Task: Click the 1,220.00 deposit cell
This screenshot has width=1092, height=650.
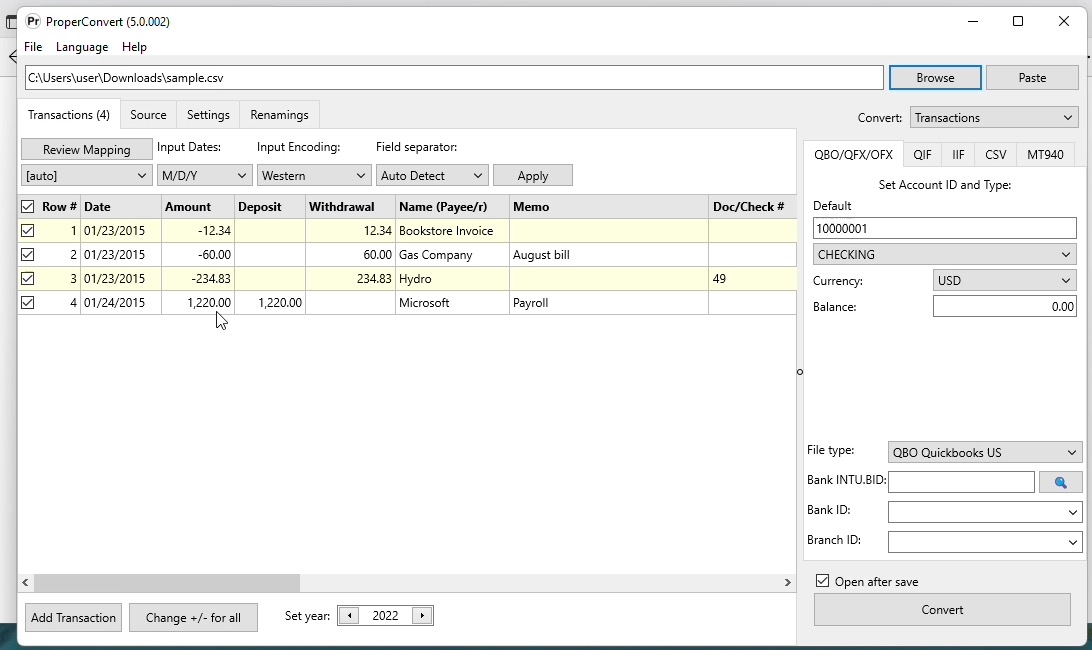Action: coord(270,303)
